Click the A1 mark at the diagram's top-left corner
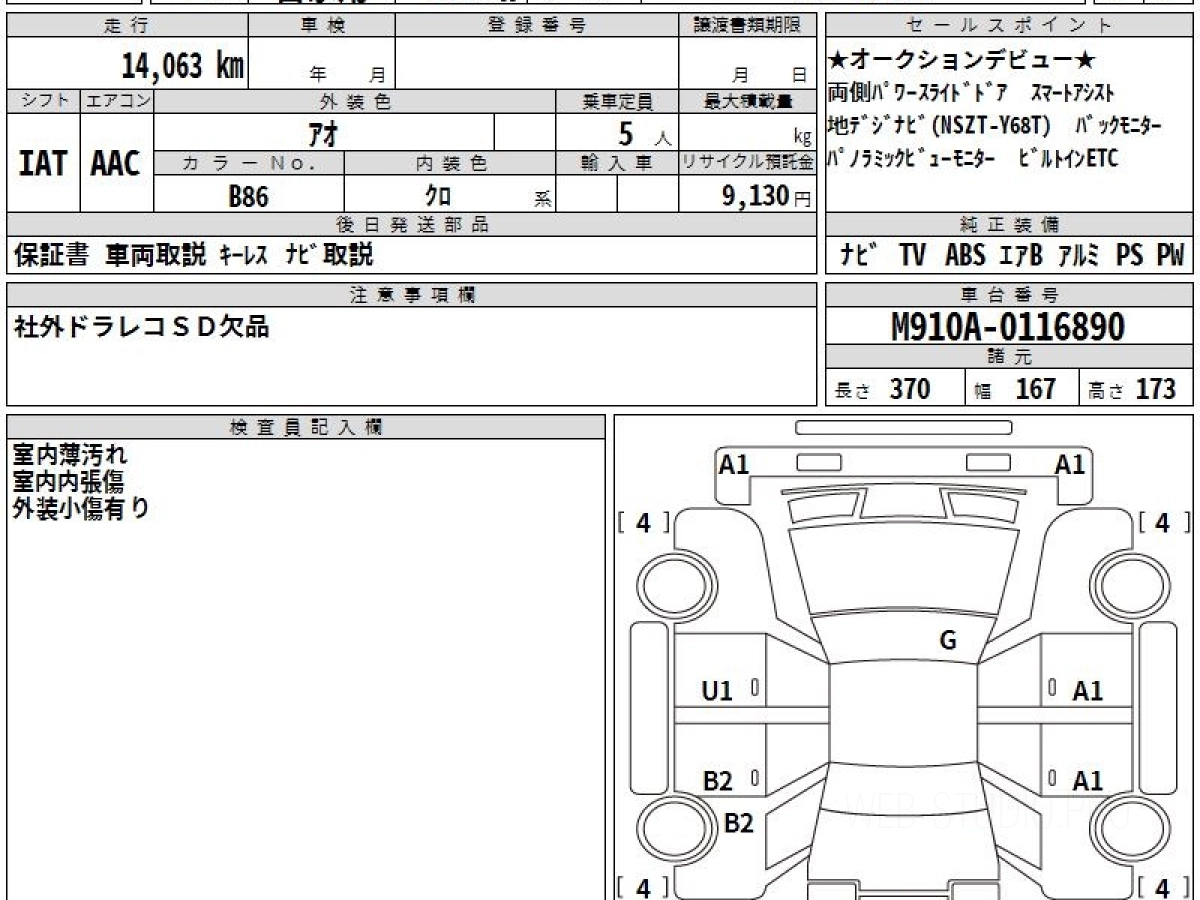The height and width of the screenshot is (900, 1200). (x=734, y=464)
